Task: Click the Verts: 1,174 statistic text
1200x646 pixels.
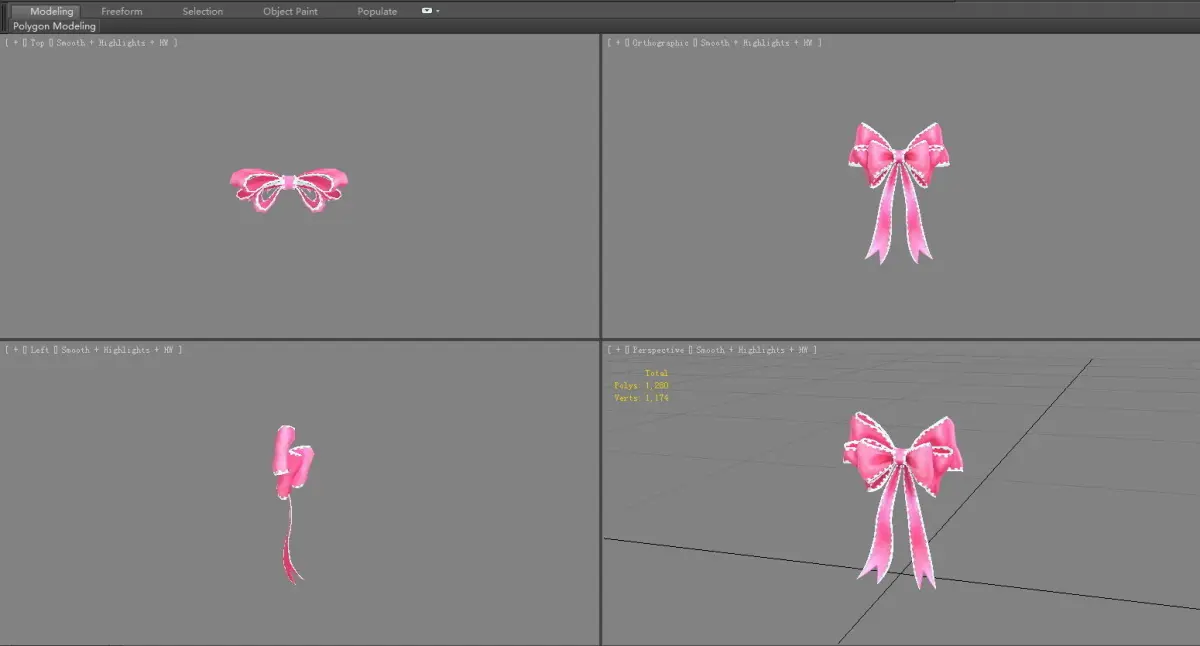Action: [x=641, y=398]
